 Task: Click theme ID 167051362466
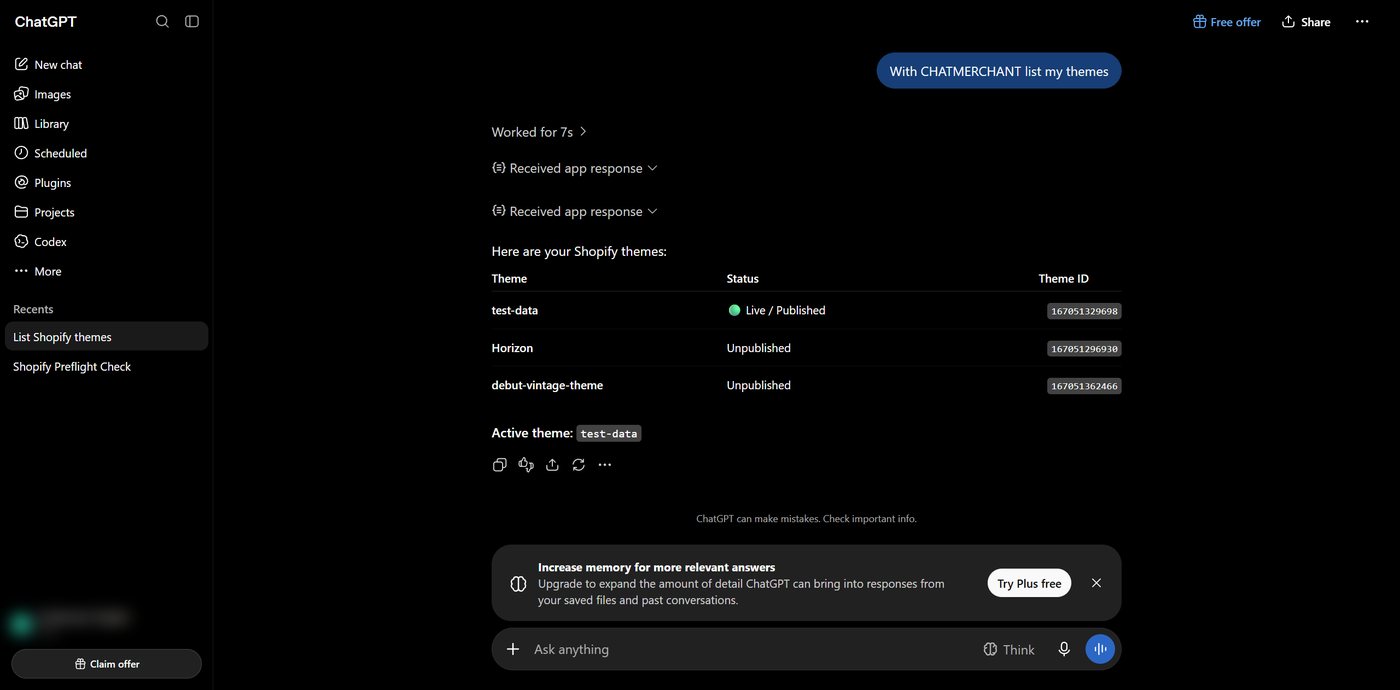[x=1084, y=386]
